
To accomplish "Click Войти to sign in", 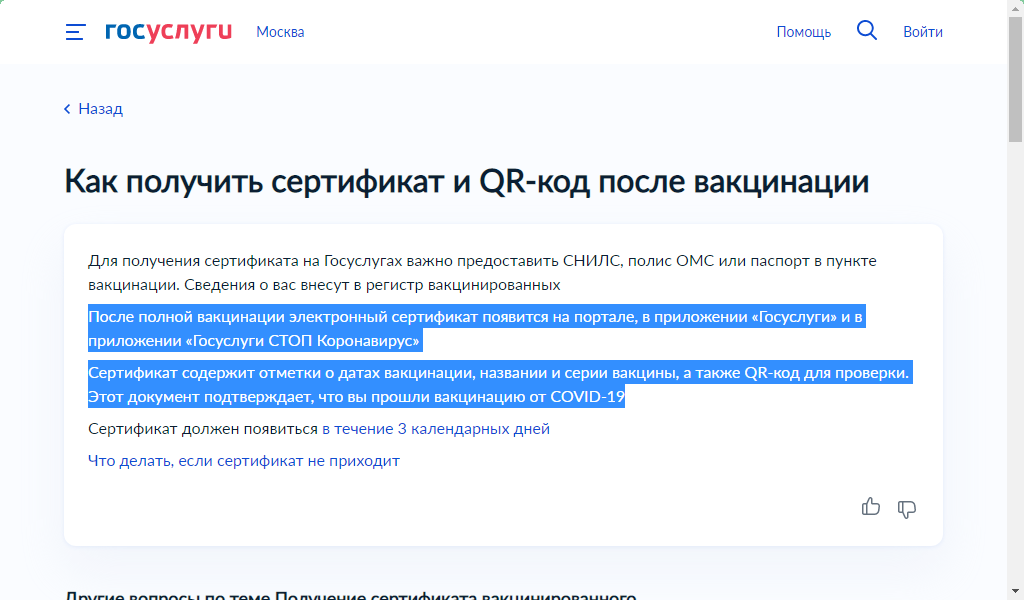I will coord(923,32).
